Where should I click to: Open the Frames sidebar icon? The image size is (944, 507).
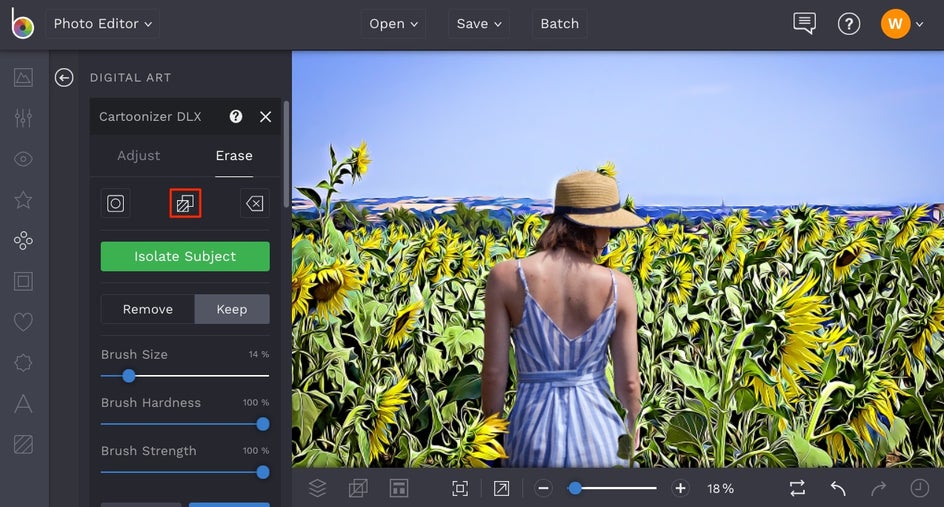point(23,281)
